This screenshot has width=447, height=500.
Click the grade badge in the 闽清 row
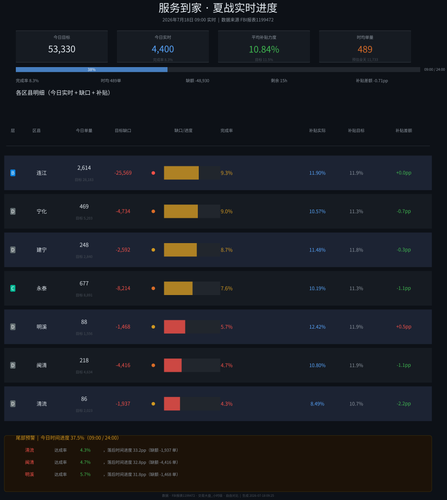point(13,365)
